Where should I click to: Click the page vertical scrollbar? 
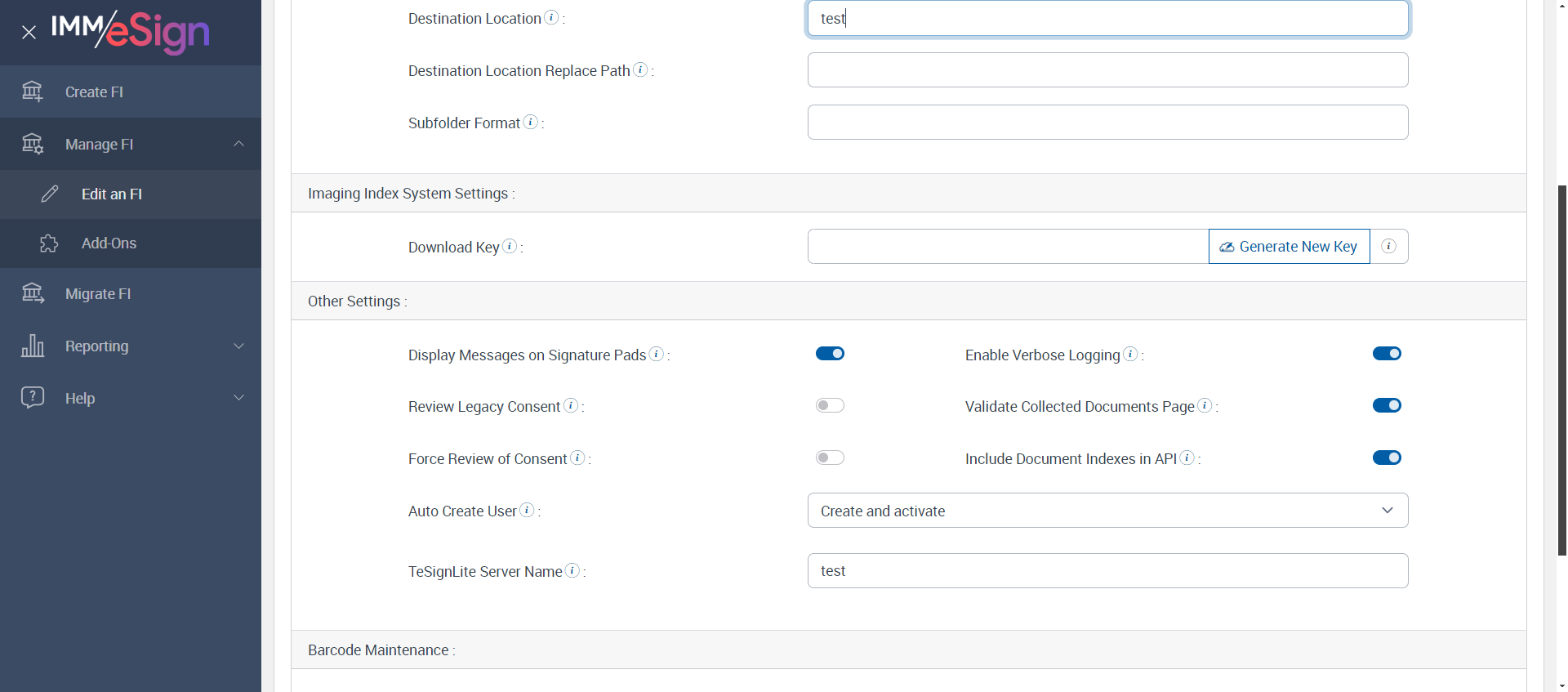[1561, 368]
